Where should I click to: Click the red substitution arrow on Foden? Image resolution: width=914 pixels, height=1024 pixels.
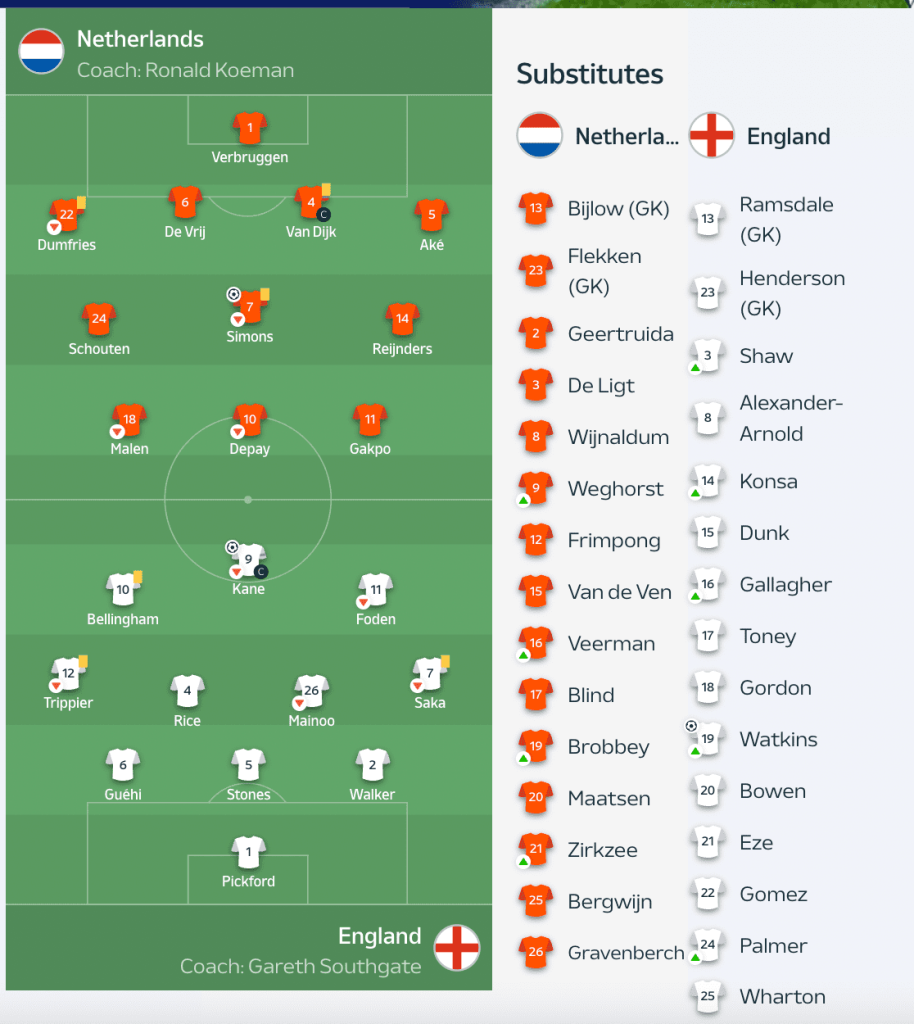[361, 602]
